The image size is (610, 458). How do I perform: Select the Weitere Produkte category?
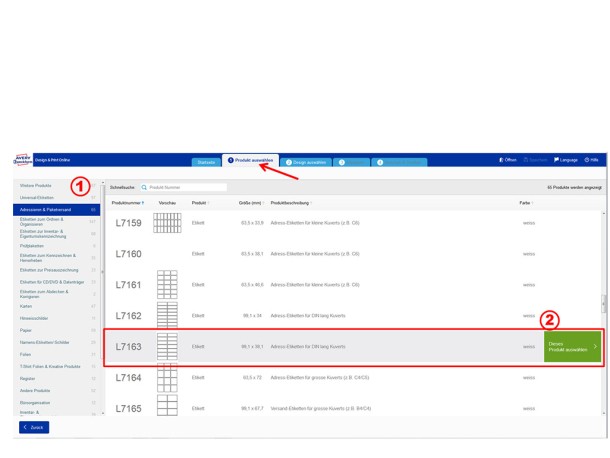click(x=56, y=186)
